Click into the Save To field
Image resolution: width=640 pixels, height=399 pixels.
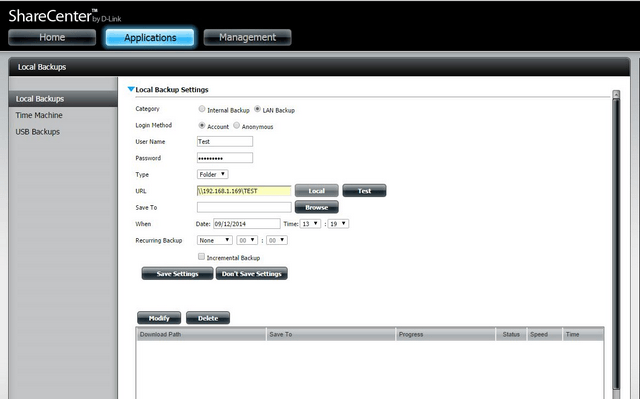(244, 207)
